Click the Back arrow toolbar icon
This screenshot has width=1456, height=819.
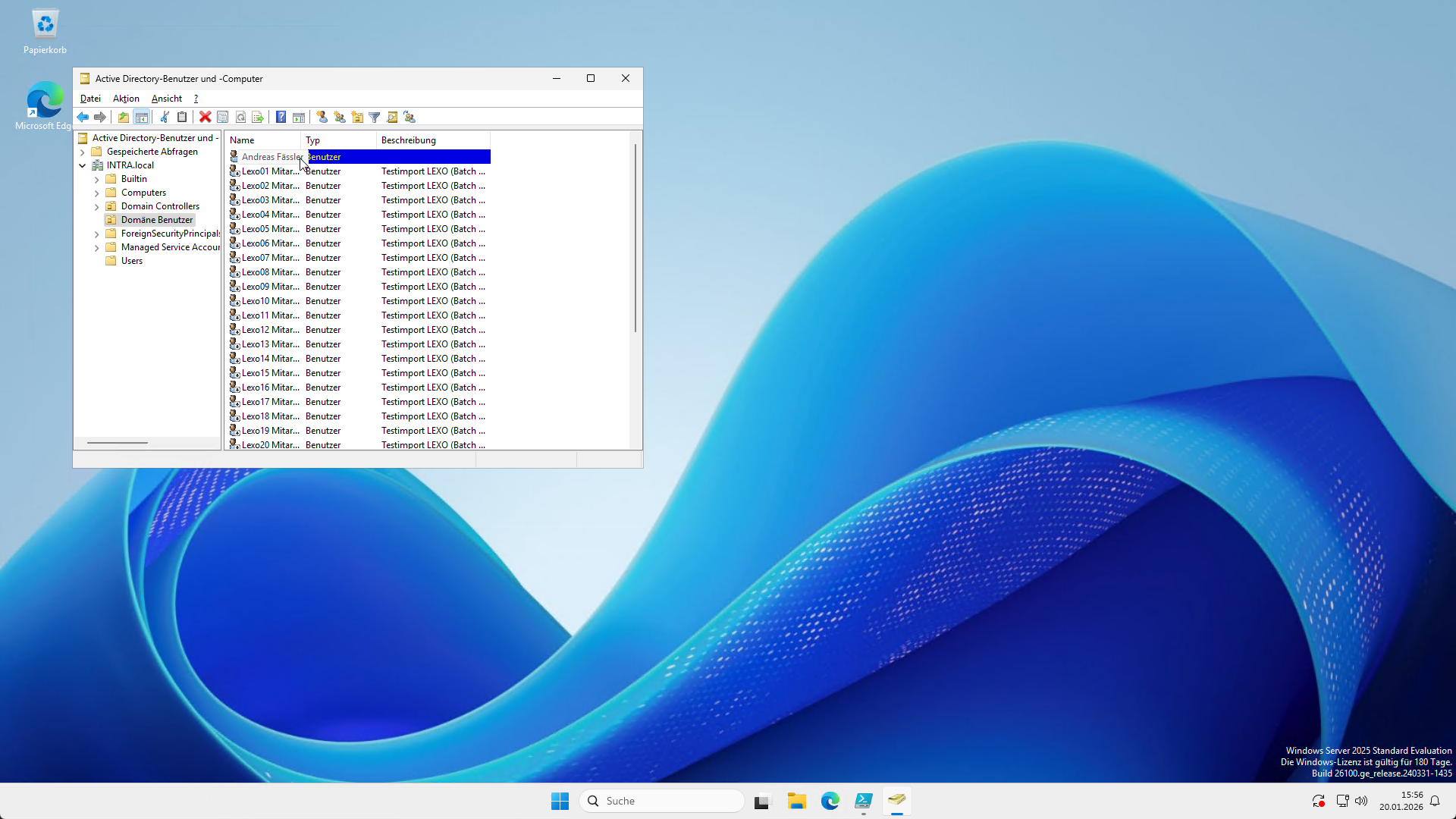[83, 117]
